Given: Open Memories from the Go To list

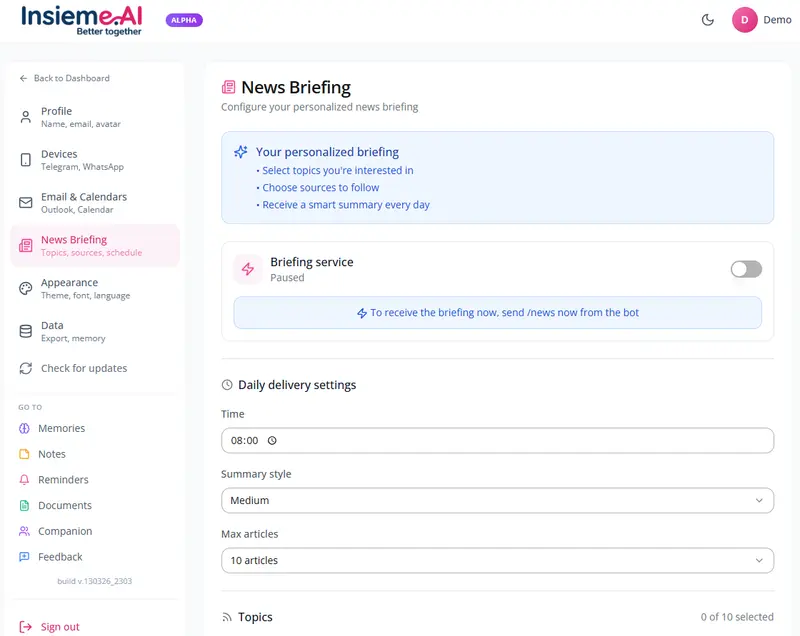Looking at the screenshot, I should 61,428.
